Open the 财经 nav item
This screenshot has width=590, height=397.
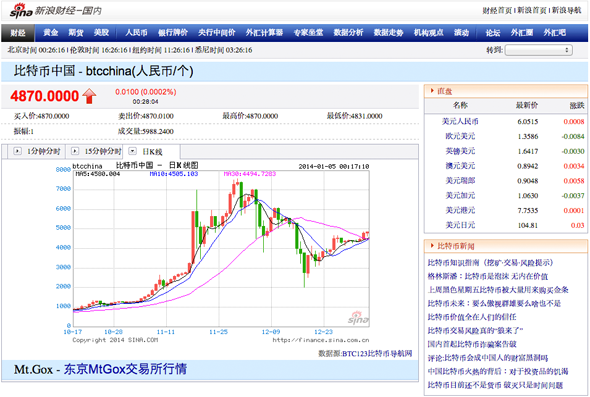click(x=18, y=33)
